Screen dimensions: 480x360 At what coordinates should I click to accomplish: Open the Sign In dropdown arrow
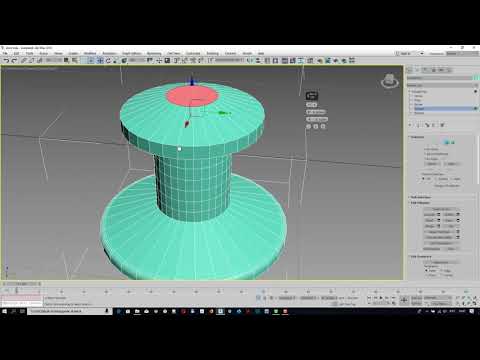422,53
